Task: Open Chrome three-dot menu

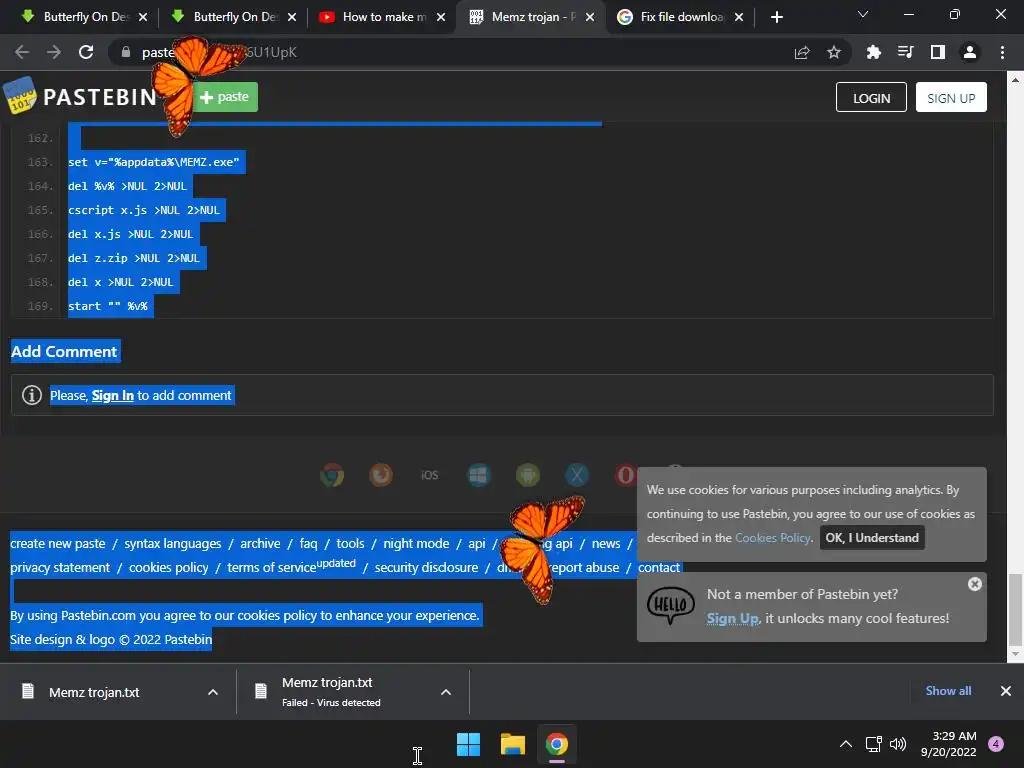Action: pyautogui.click(x=1002, y=52)
